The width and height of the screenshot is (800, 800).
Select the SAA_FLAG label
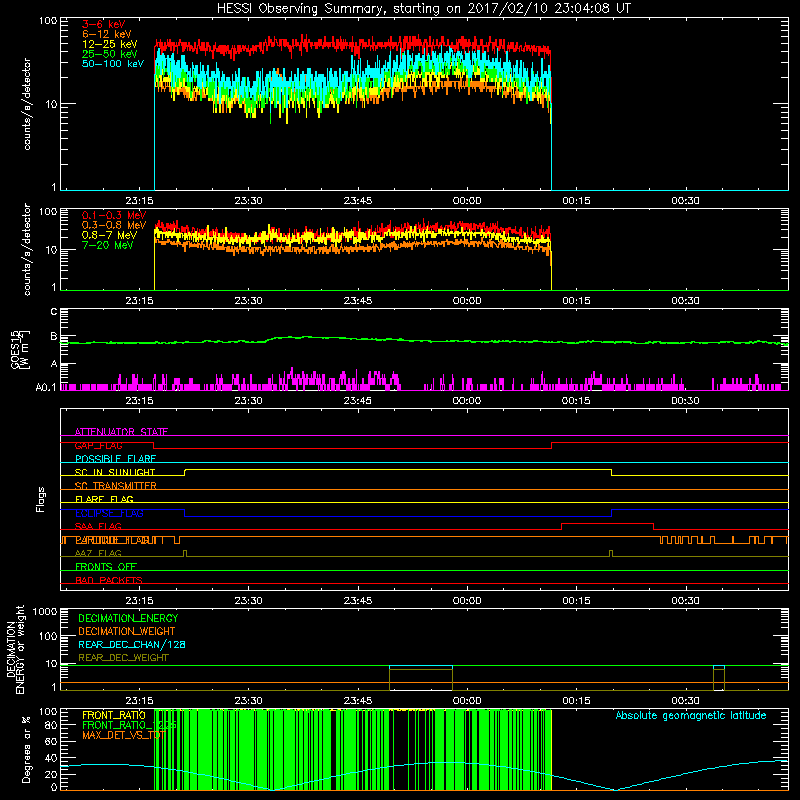click(98, 526)
